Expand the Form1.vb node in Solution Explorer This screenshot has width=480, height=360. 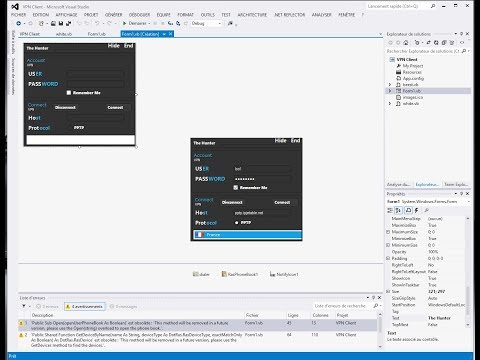(x=390, y=91)
